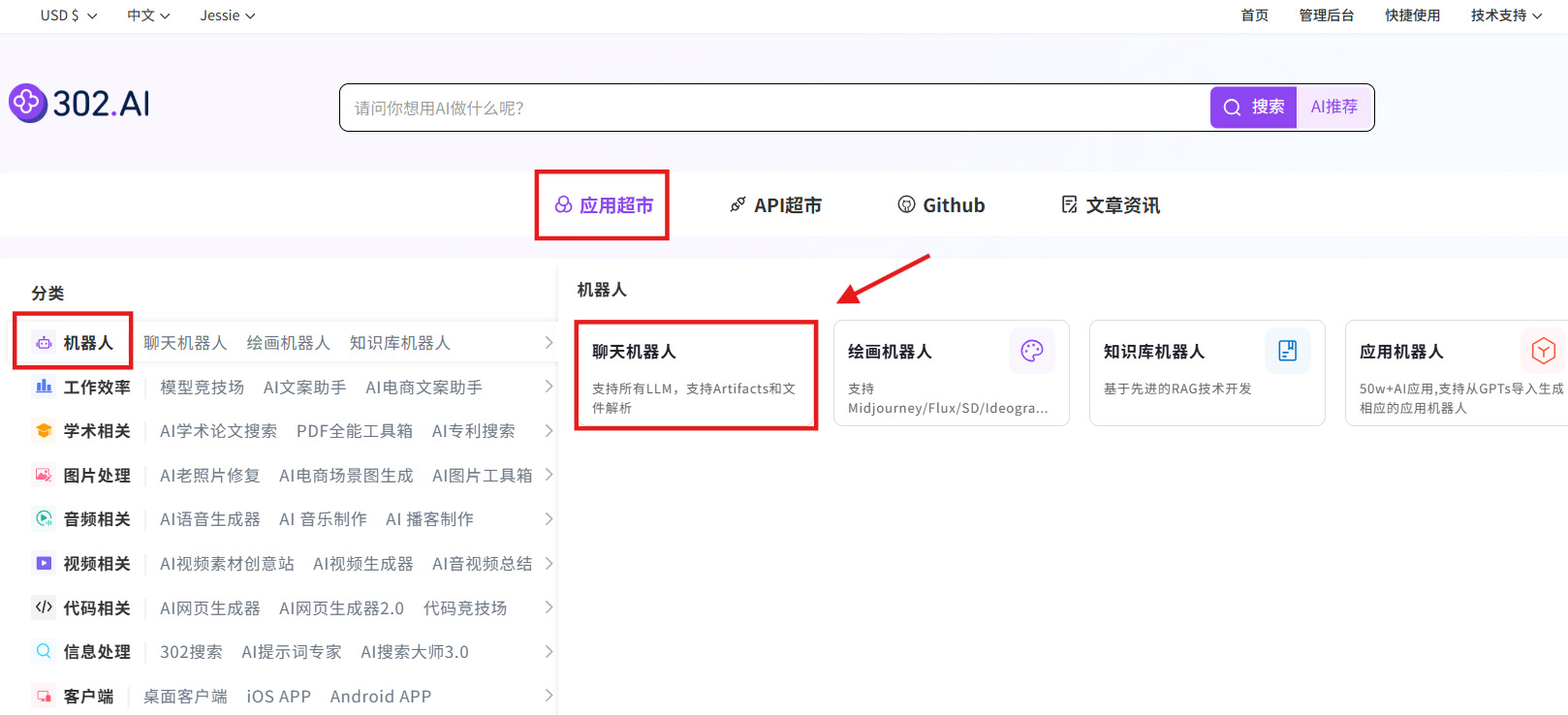The width and height of the screenshot is (1568, 715).
Task: Expand the 工作效率 row chevron arrow
Action: tap(549, 387)
